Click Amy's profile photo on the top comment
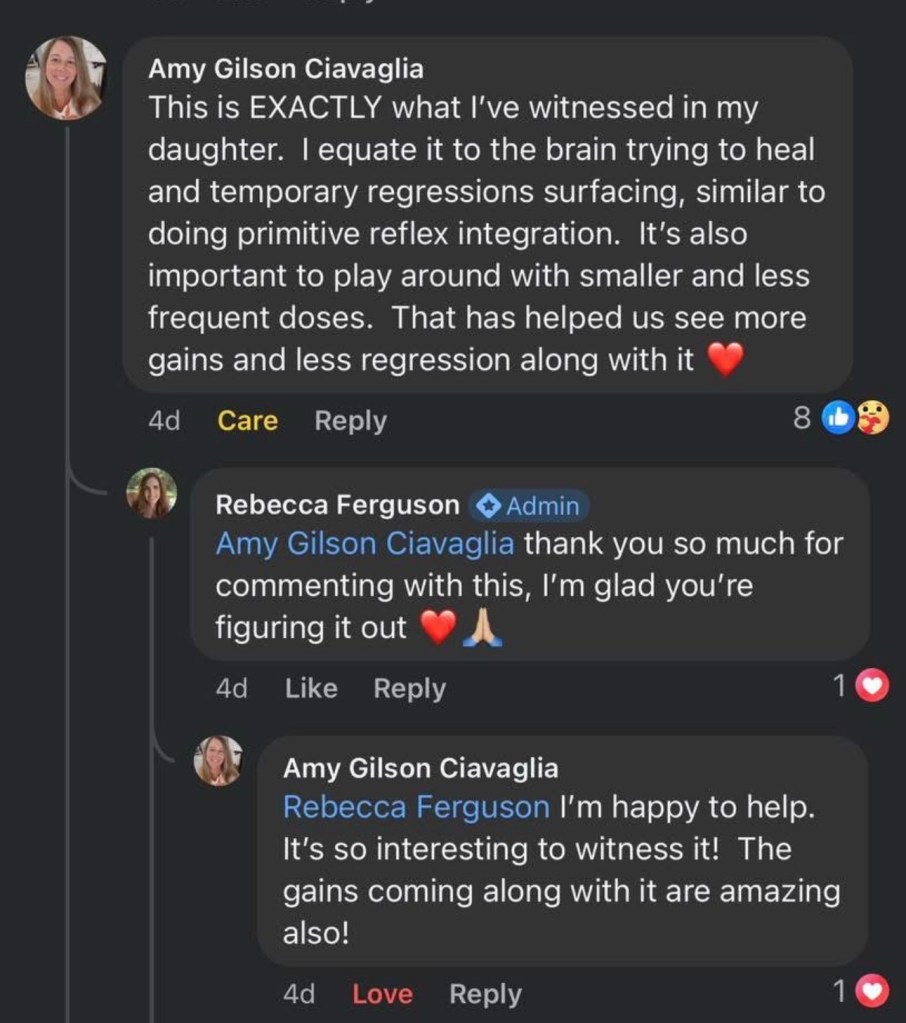The image size is (906, 1023). 66,78
